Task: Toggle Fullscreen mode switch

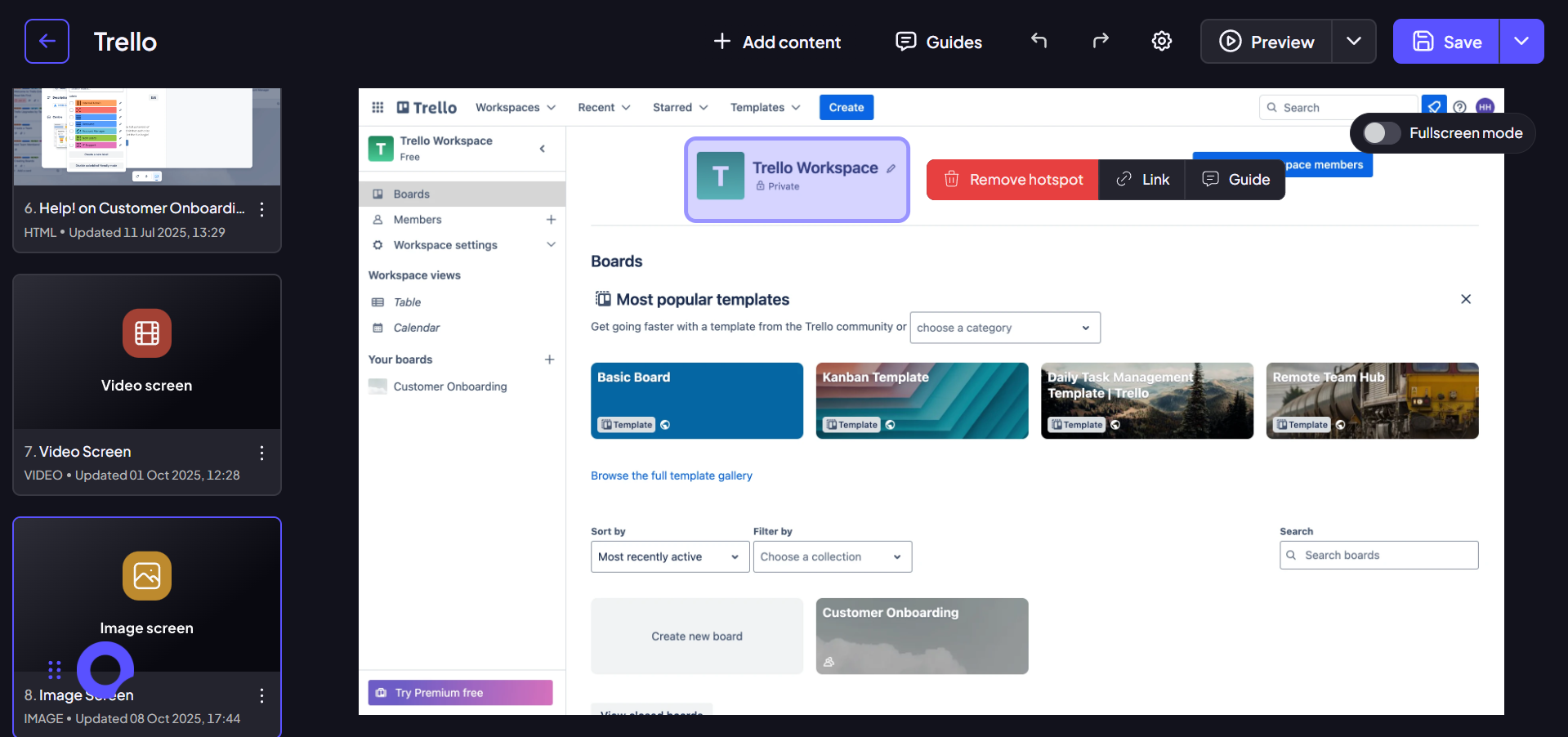Action: 1382,133
